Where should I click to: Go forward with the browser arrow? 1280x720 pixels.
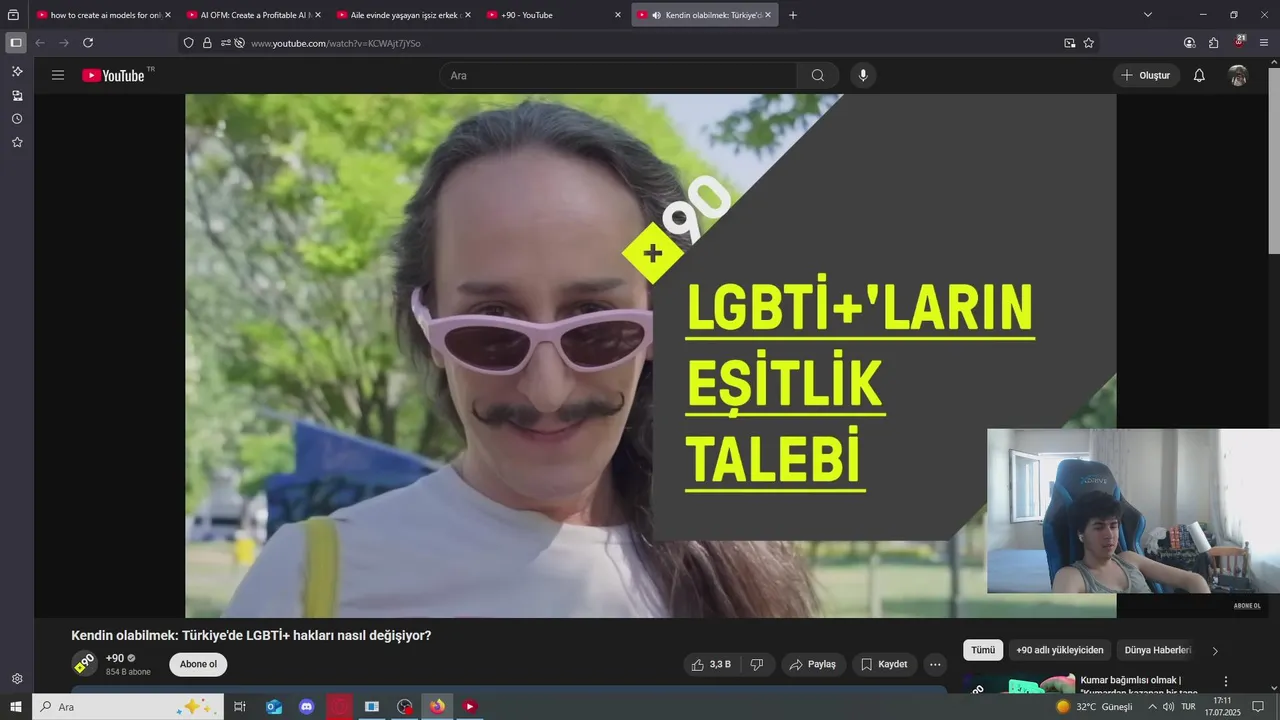click(64, 43)
